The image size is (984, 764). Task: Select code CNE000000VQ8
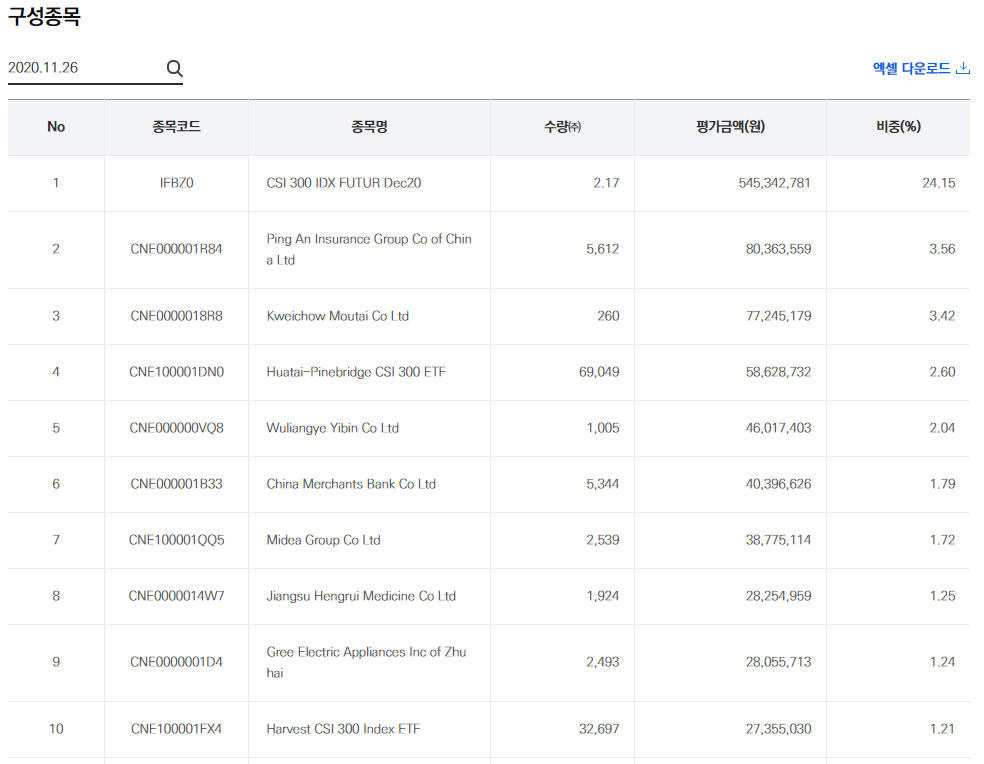[x=176, y=428]
